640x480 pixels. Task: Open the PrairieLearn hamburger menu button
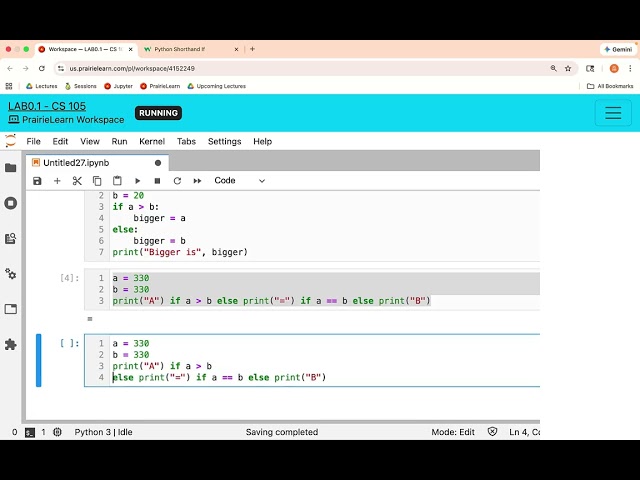click(x=613, y=113)
